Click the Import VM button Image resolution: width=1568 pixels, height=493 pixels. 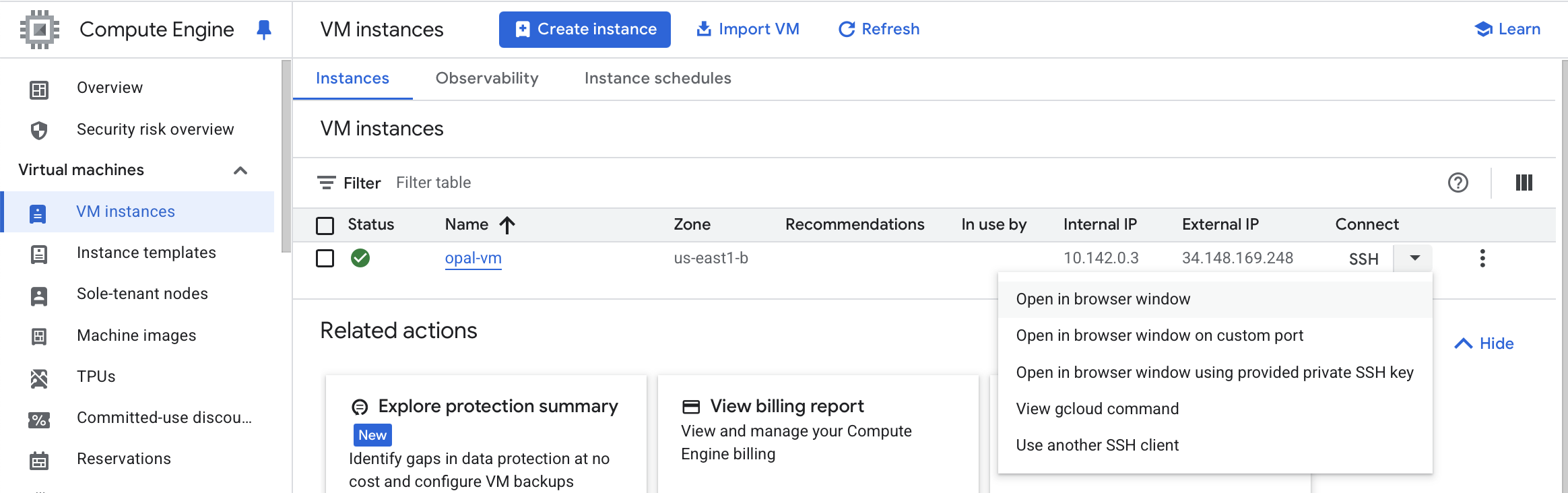coord(748,30)
